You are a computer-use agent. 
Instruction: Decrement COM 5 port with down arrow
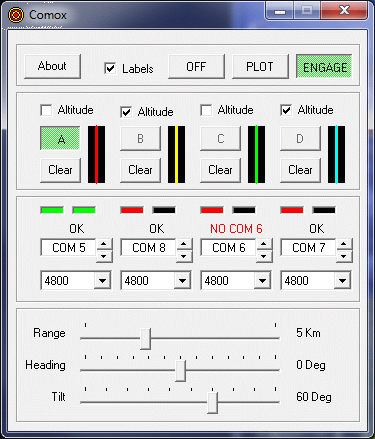click(104, 256)
